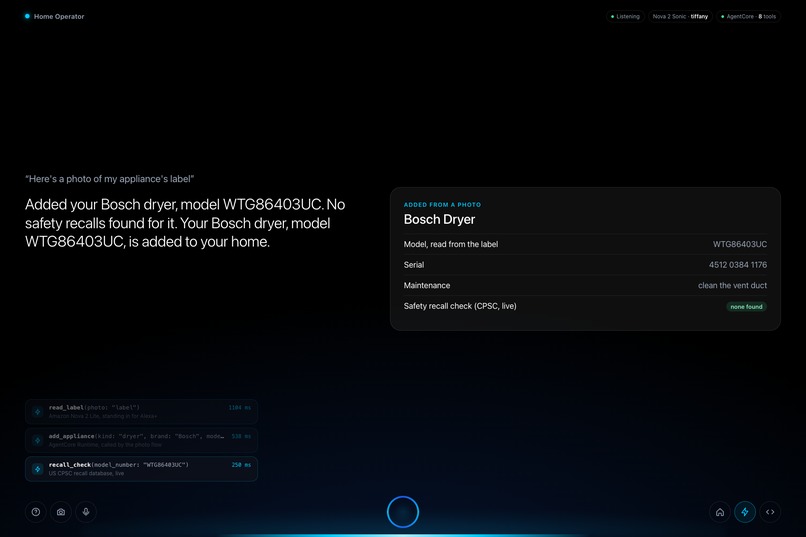Click the Home Operator blue dot
This screenshot has width=806, height=537.
[27, 16]
